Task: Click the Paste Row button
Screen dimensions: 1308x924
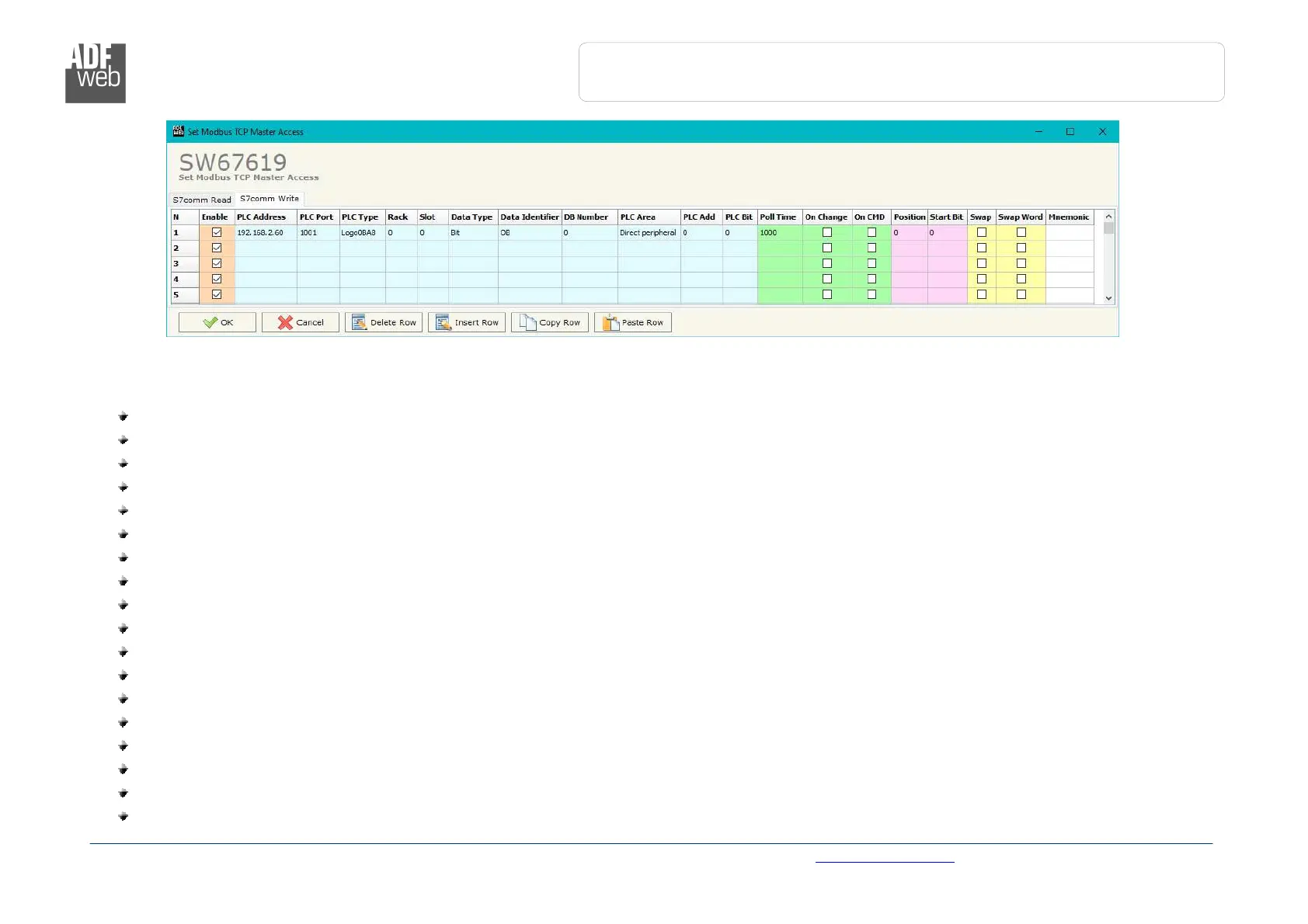Action: coord(633,322)
